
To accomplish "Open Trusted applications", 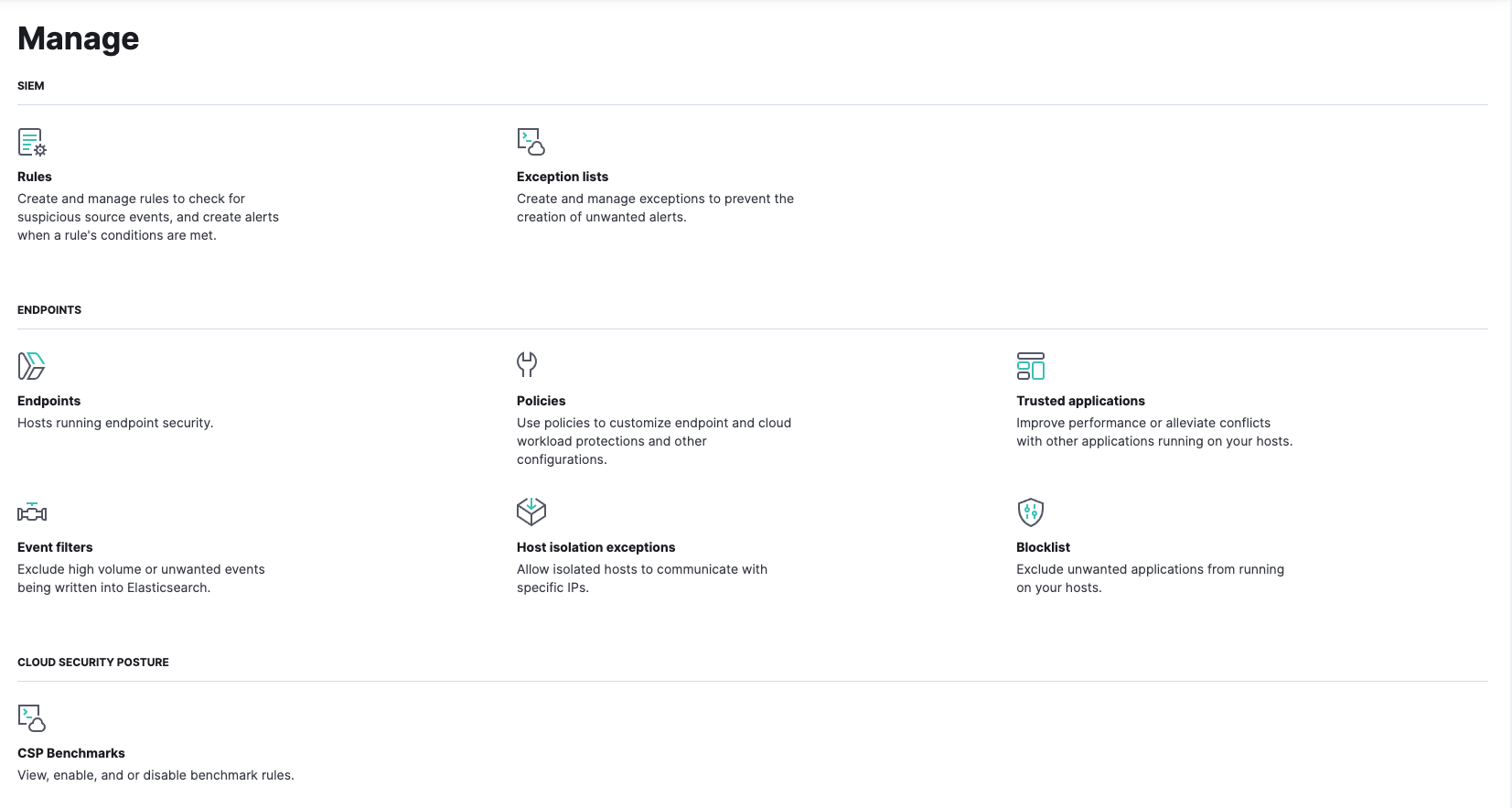I will coord(1080,400).
